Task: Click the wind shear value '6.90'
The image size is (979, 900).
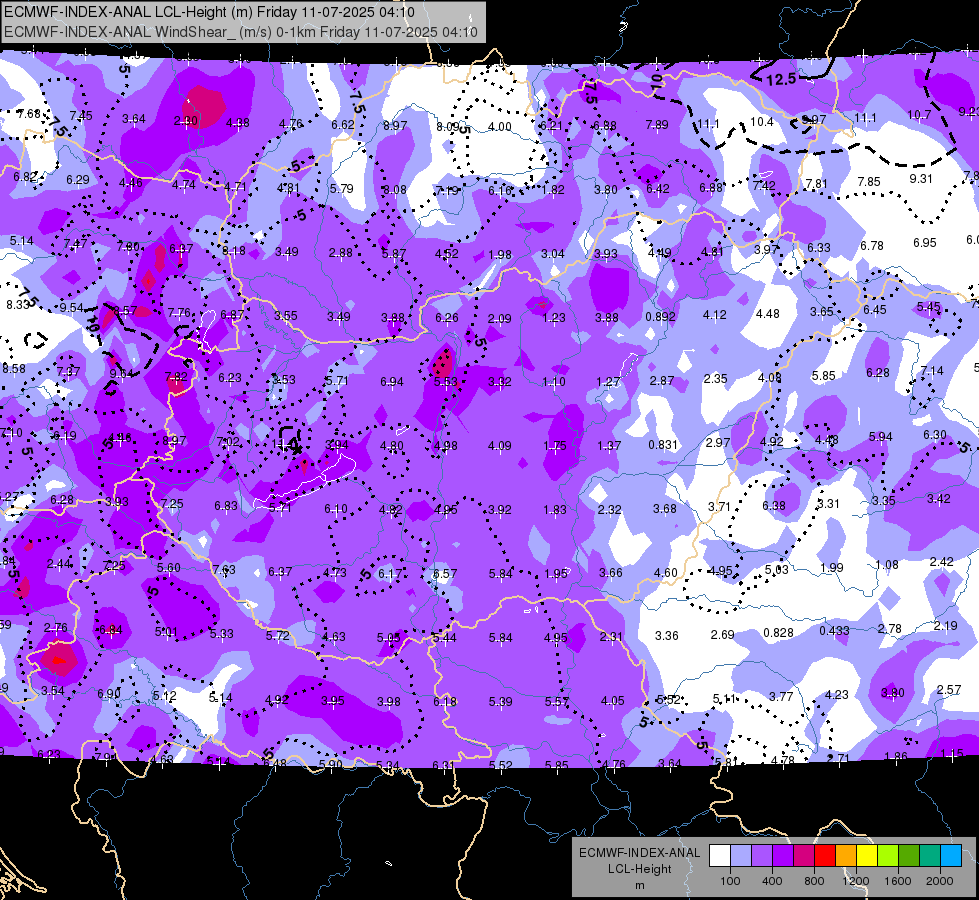Action: pyautogui.click(x=109, y=693)
